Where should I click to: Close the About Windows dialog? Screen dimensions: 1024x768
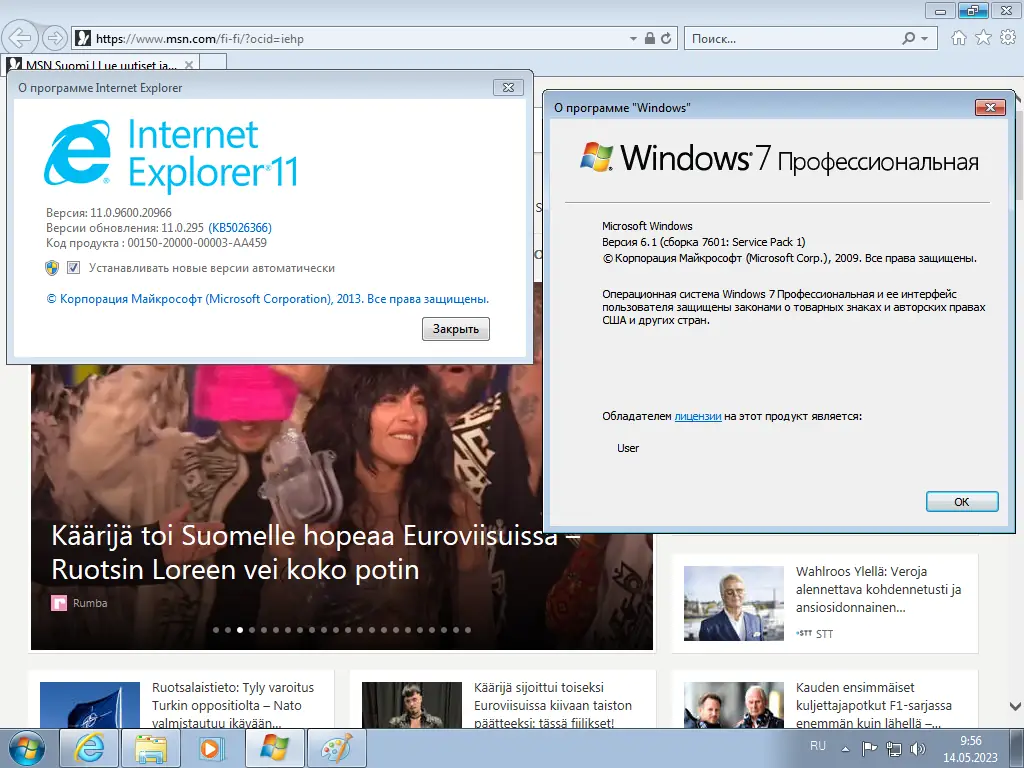[x=990, y=107]
